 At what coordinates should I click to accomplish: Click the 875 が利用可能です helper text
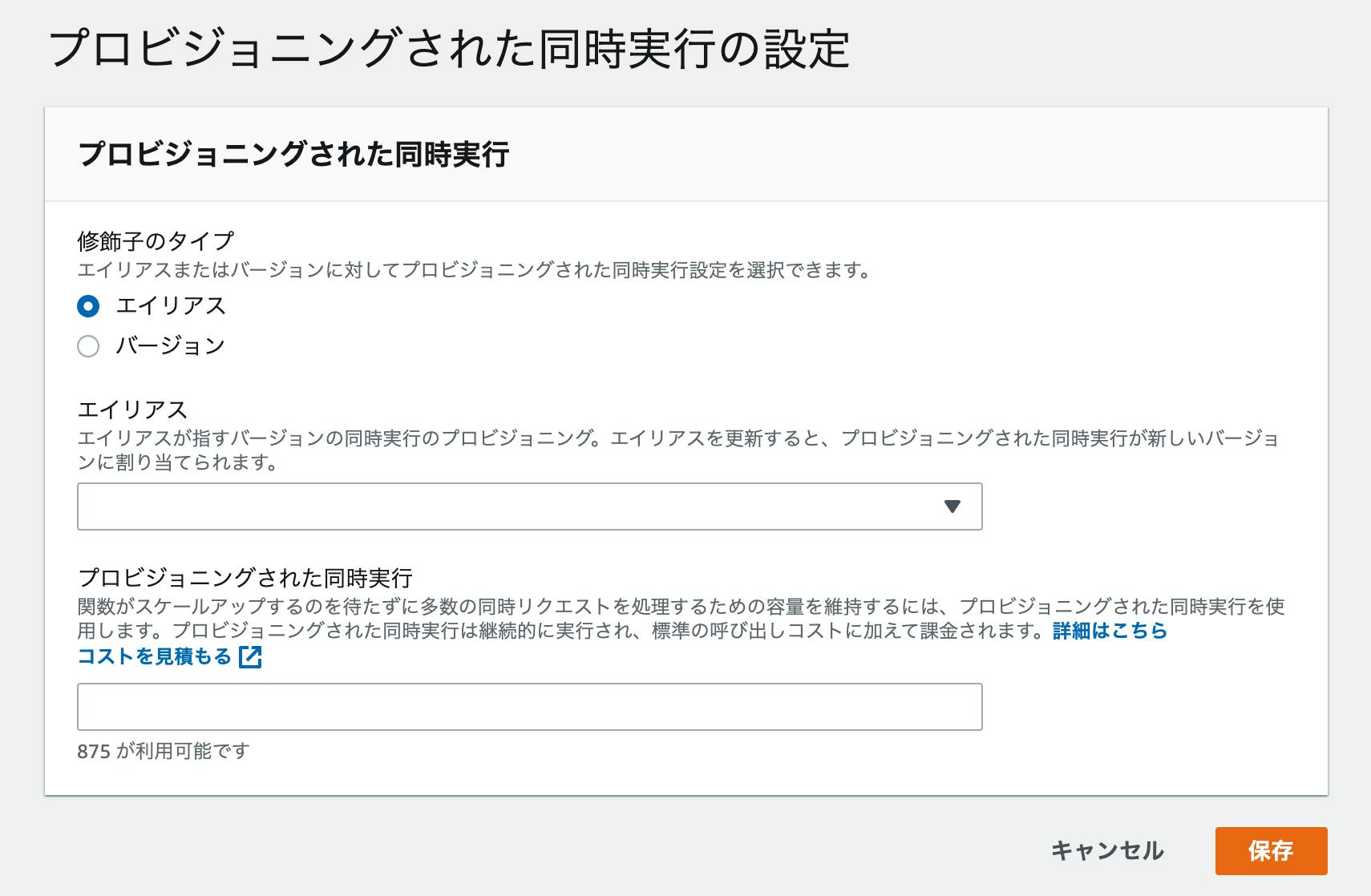163,752
